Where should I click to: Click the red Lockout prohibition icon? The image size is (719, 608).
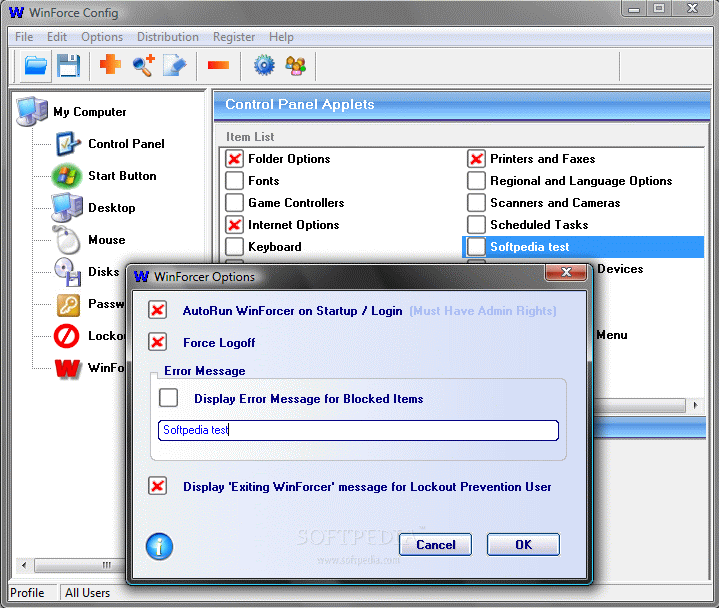(x=67, y=336)
